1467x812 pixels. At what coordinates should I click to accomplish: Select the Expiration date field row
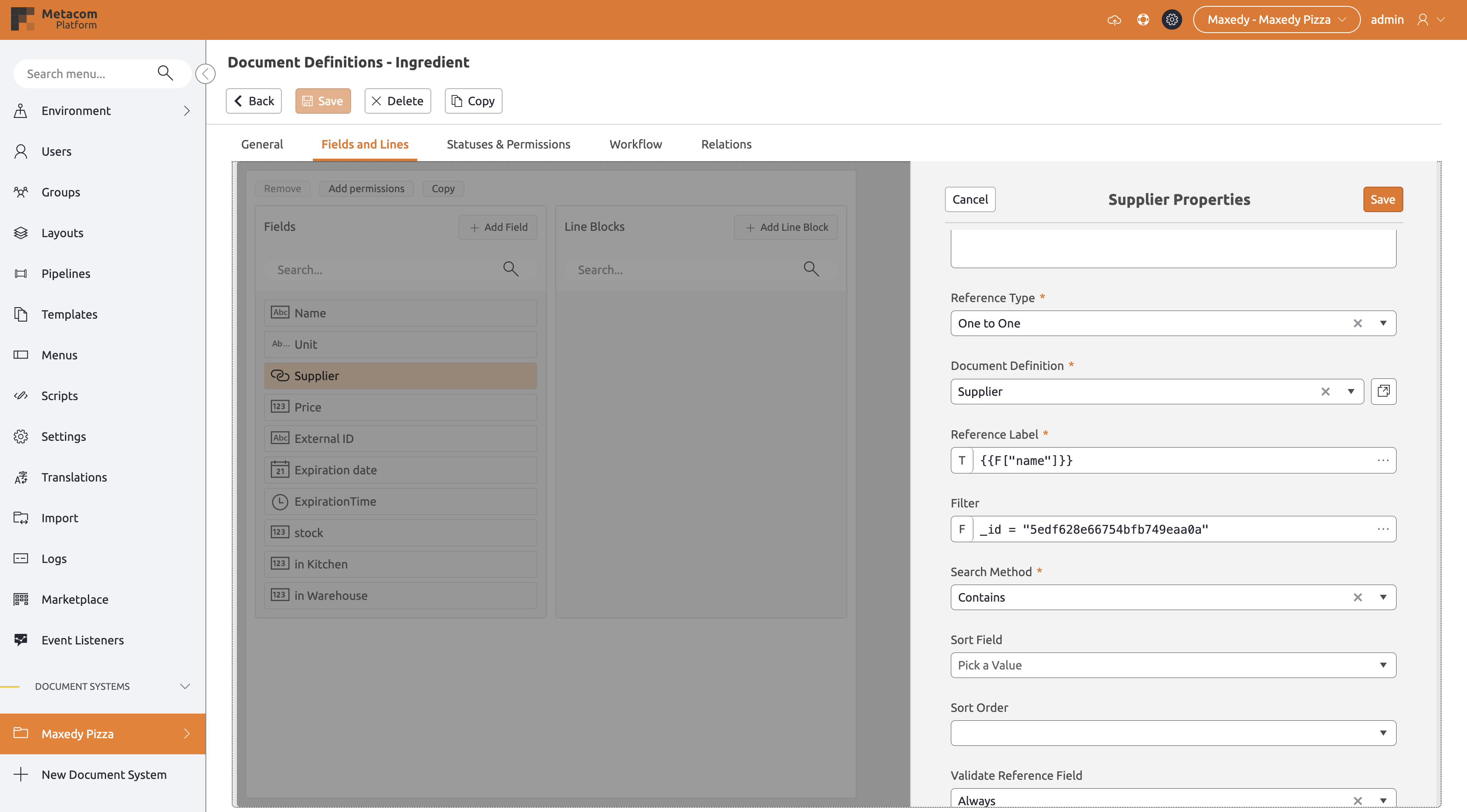(x=400, y=470)
